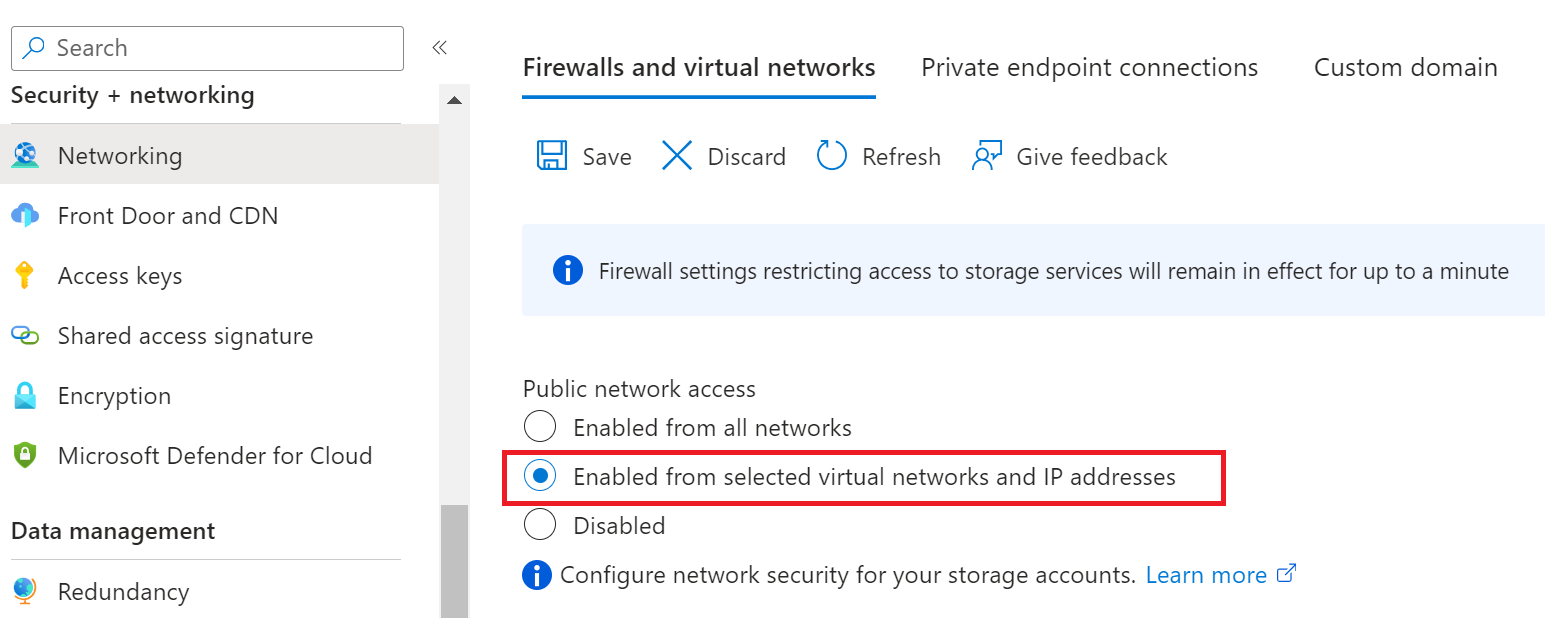Click the Access keys key icon
This screenshot has height=618, width=1545.
click(25, 275)
